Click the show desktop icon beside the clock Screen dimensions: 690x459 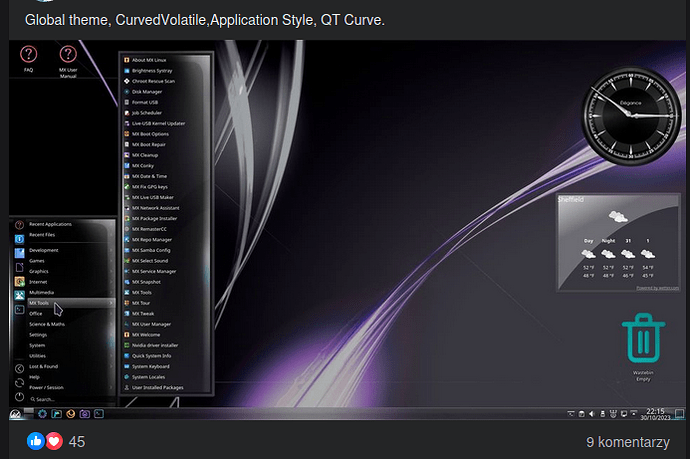pos(679,414)
